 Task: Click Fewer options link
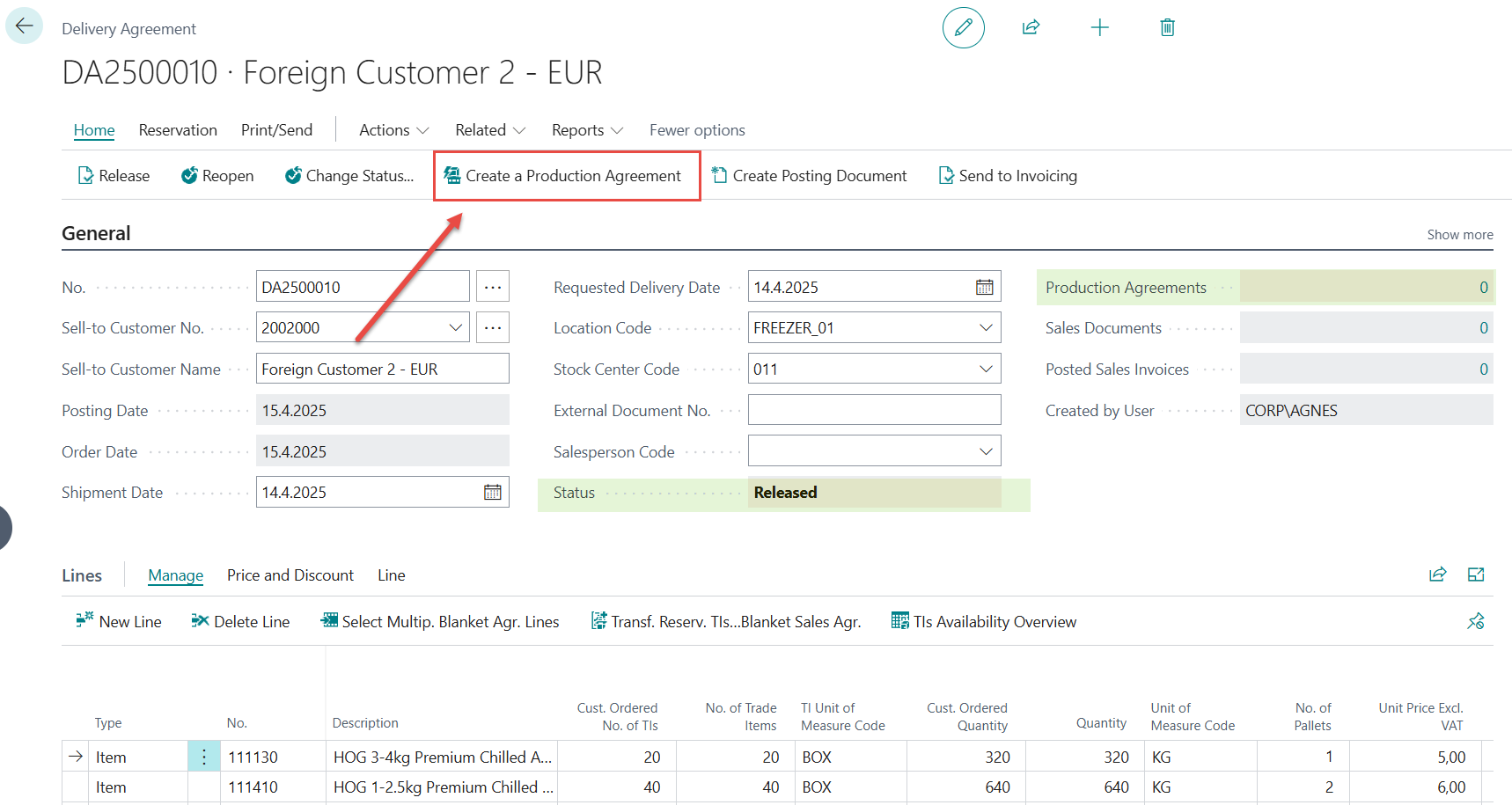696,130
